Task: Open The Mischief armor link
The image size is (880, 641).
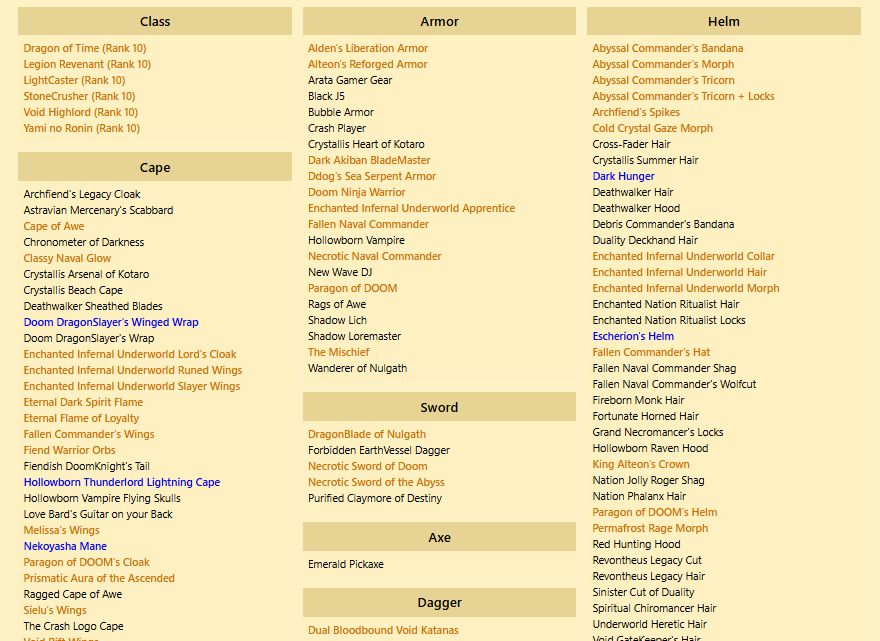Action: (338, 352)
